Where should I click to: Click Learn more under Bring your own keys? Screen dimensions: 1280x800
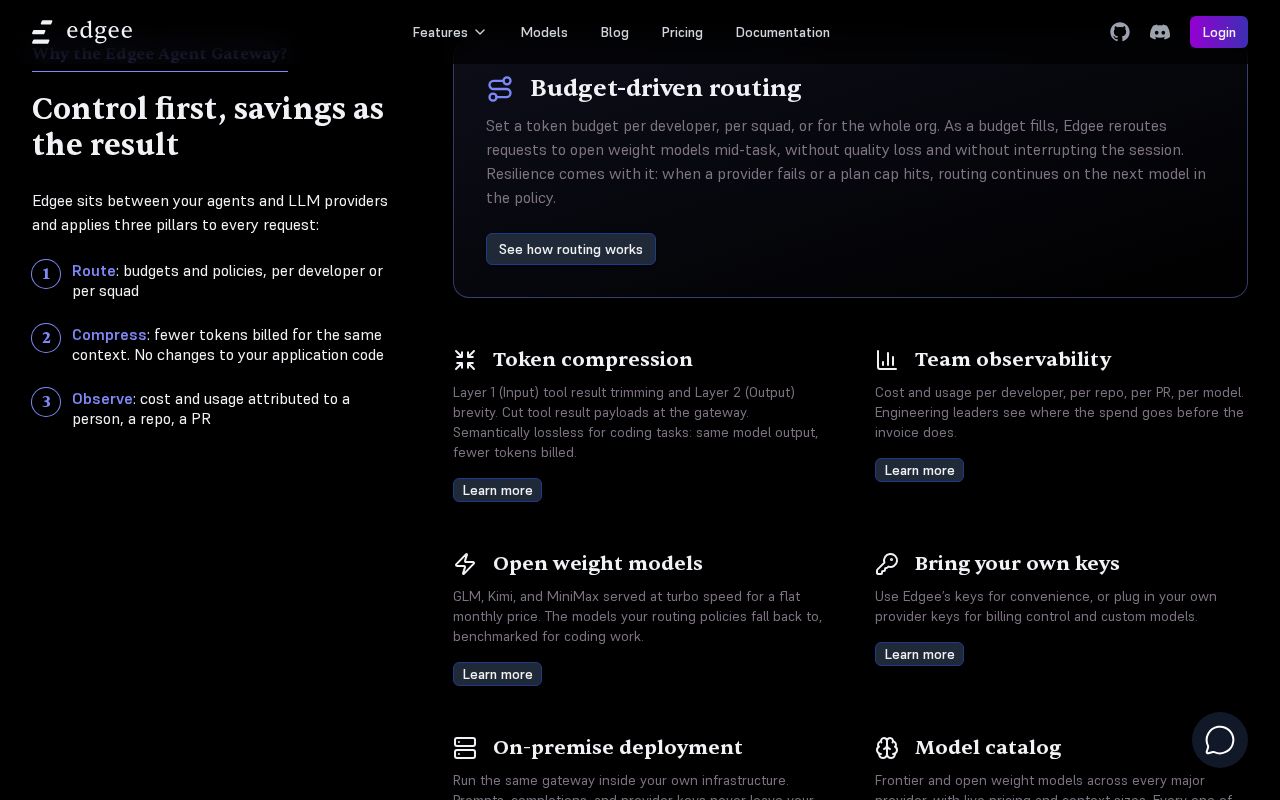pos(919,654)
